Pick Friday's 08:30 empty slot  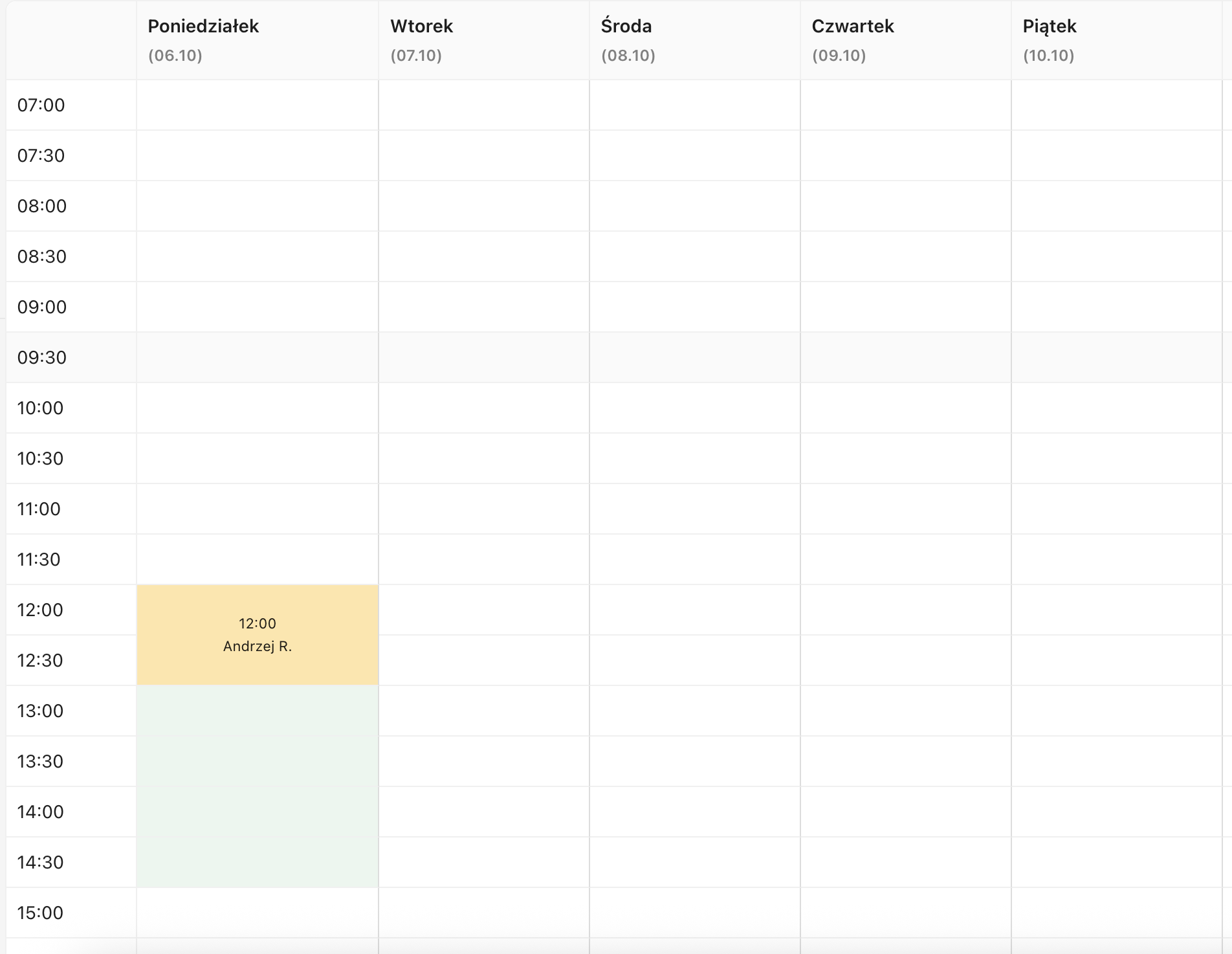tap(1117, 256)
